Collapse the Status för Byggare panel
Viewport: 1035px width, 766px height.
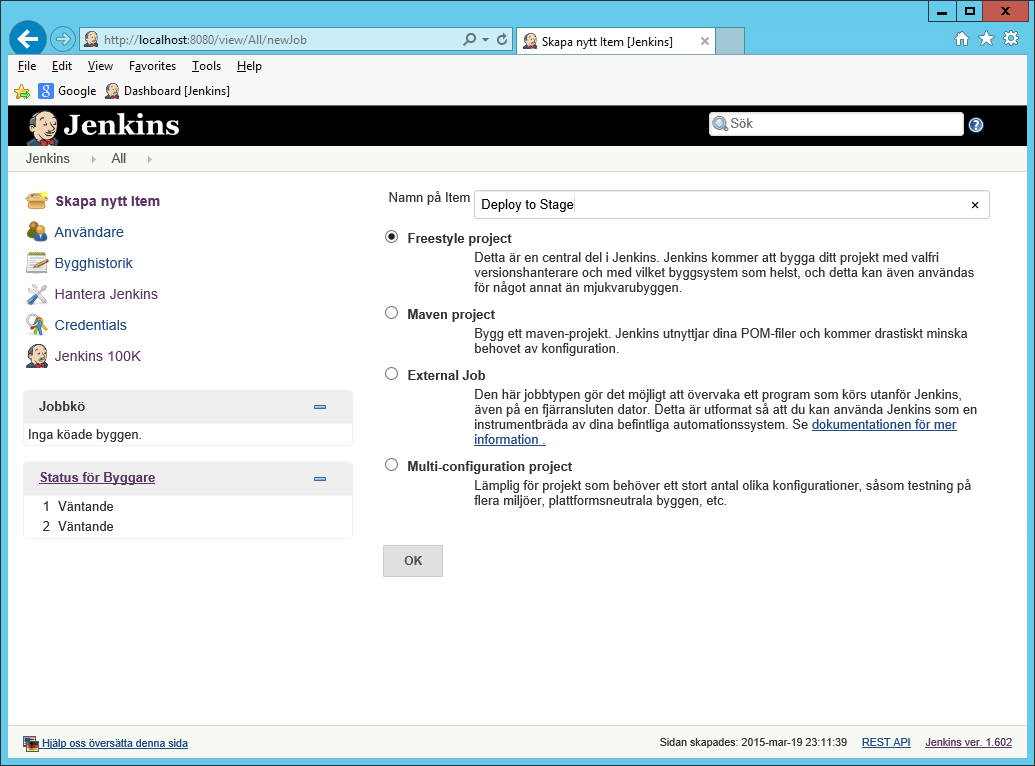tap(320, 479)
